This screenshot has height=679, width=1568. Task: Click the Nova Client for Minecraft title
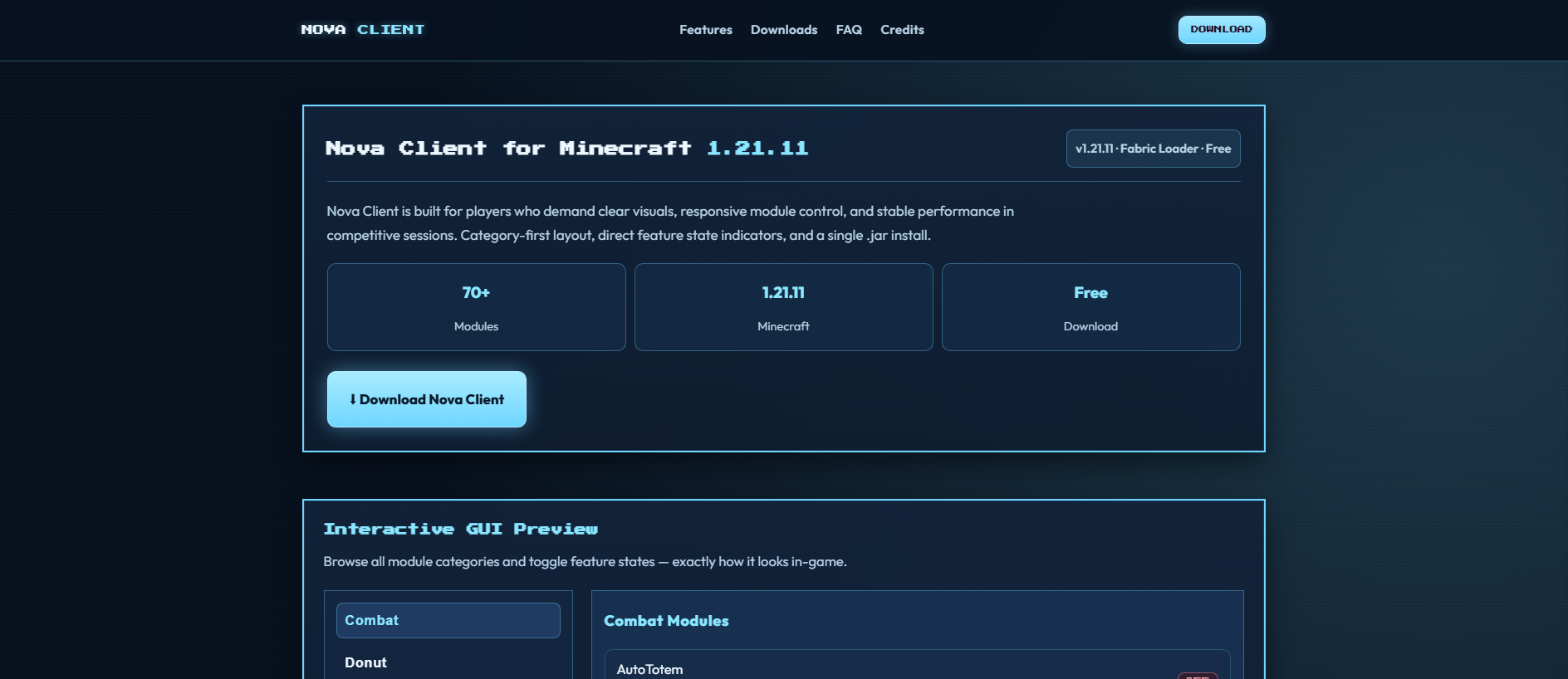pyautogui.click(x=567, y=149)
